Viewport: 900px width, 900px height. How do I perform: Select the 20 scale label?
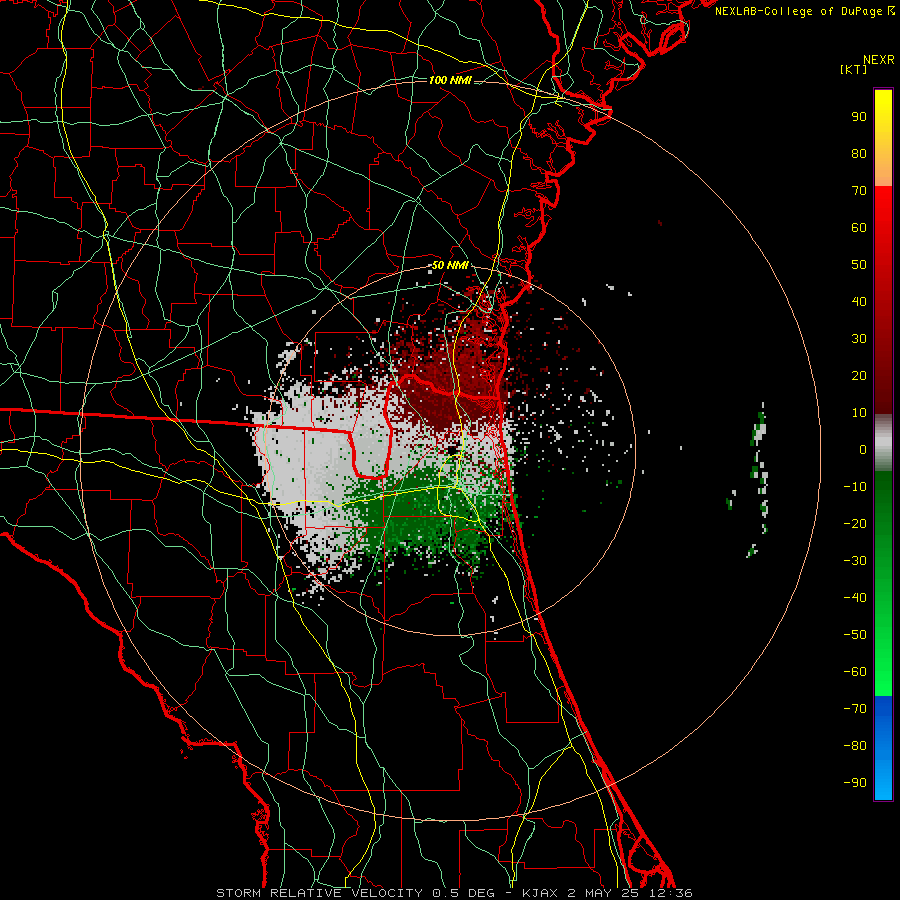click(859, 375)
